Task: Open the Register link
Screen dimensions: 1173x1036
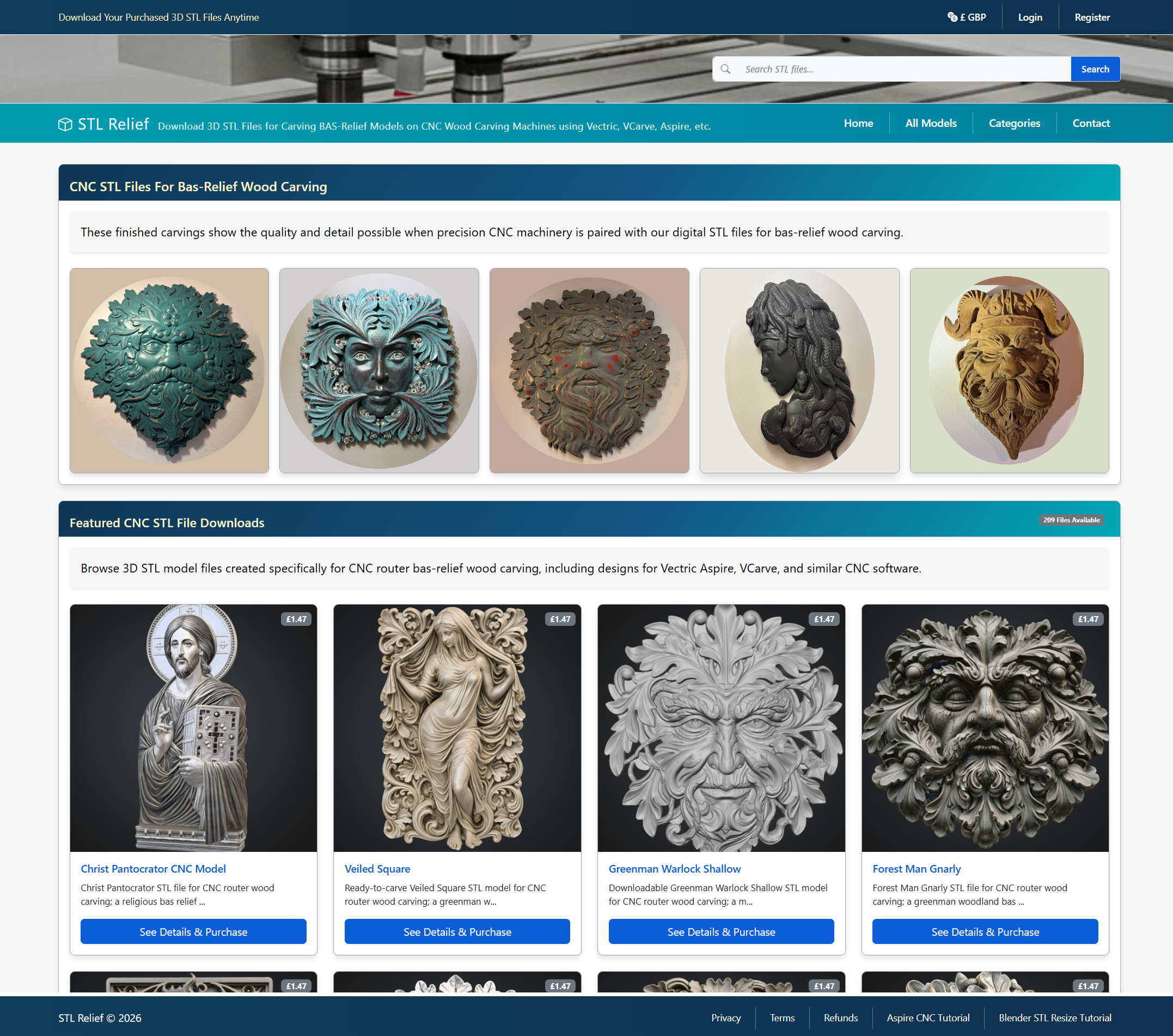Action: coord(1092,17)
